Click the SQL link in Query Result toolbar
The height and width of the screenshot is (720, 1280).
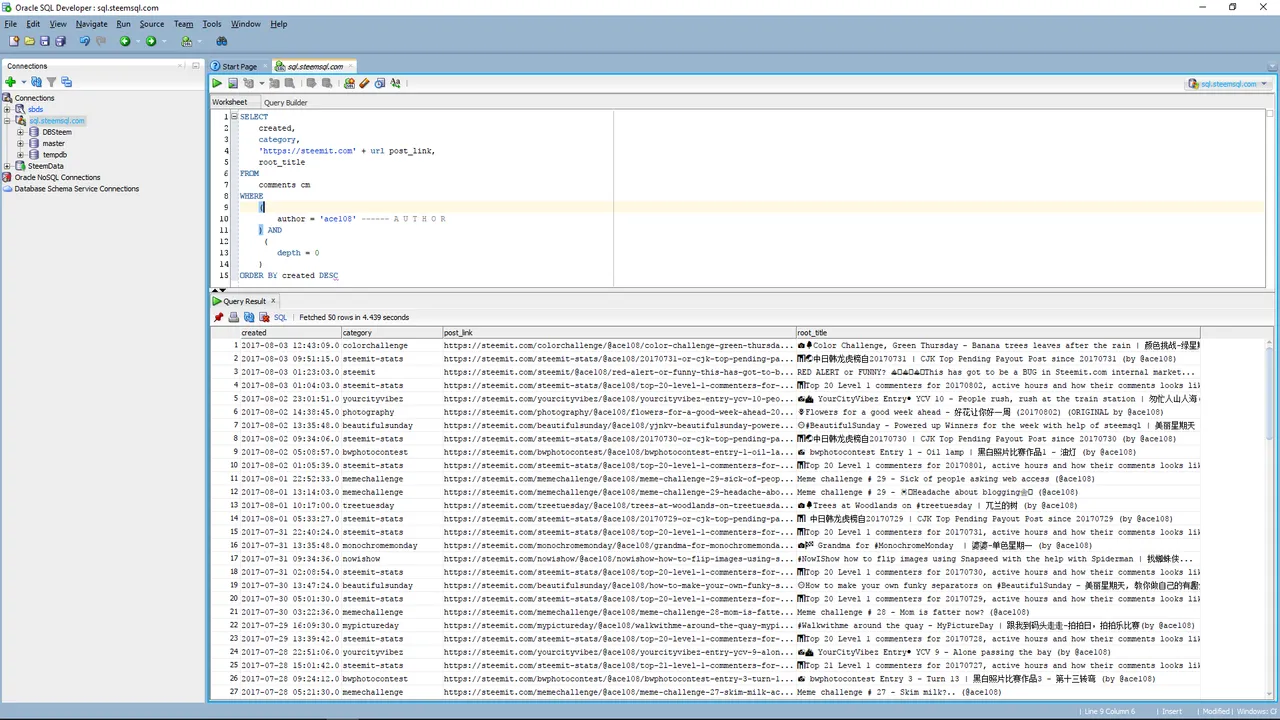pyautogui.click(x=280, y=317)
